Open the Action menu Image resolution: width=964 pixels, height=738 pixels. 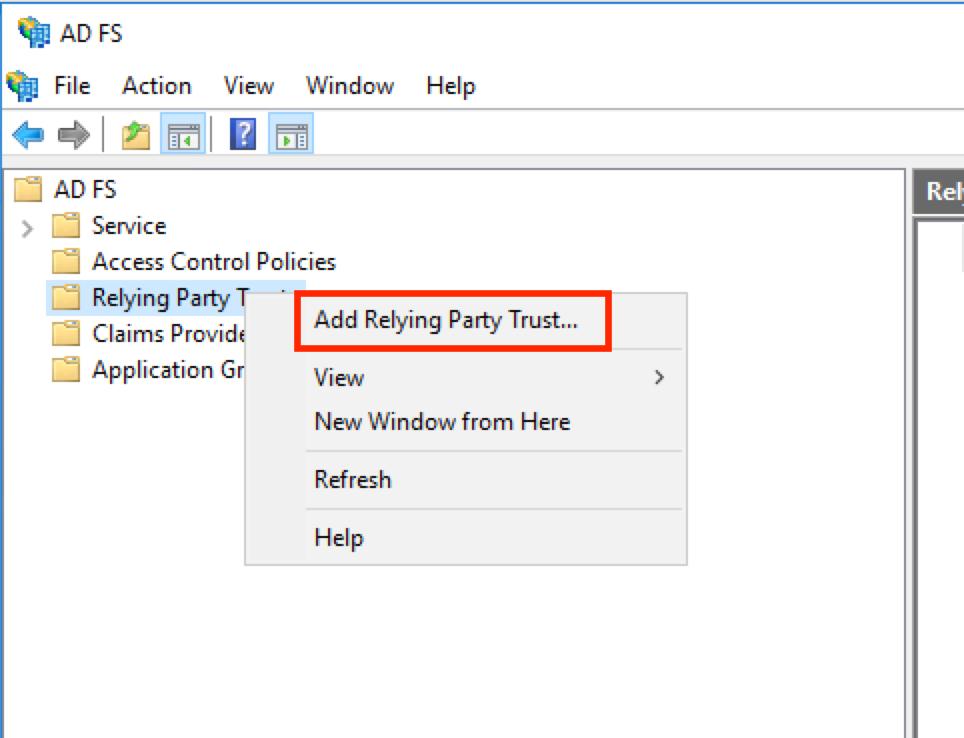[156, 86]
